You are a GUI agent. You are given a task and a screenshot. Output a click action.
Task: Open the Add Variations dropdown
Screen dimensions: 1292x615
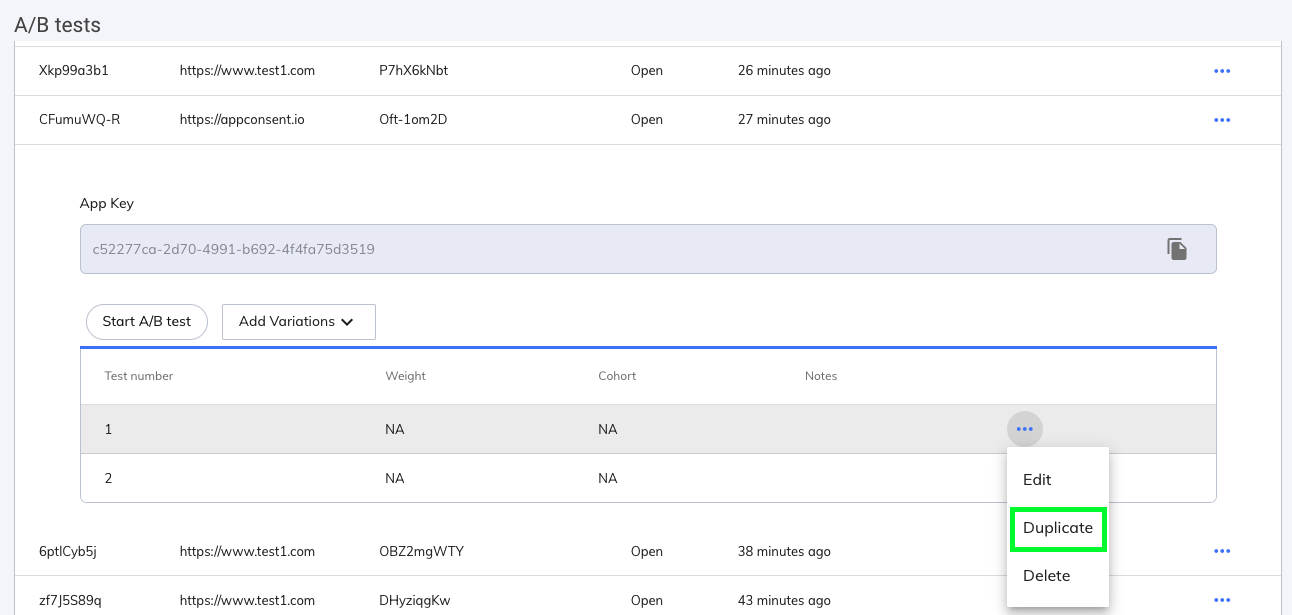298,322
